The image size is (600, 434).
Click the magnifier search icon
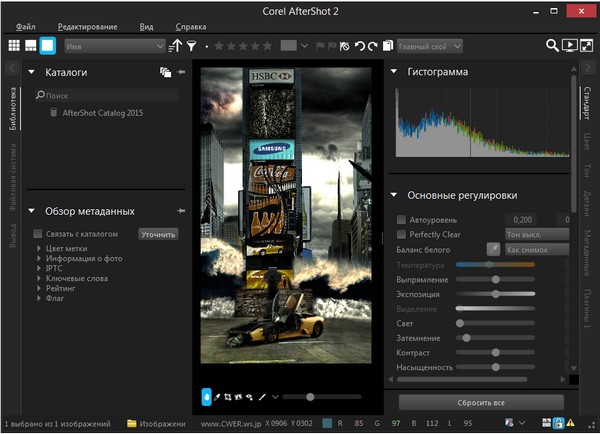(x=551, y=45)
